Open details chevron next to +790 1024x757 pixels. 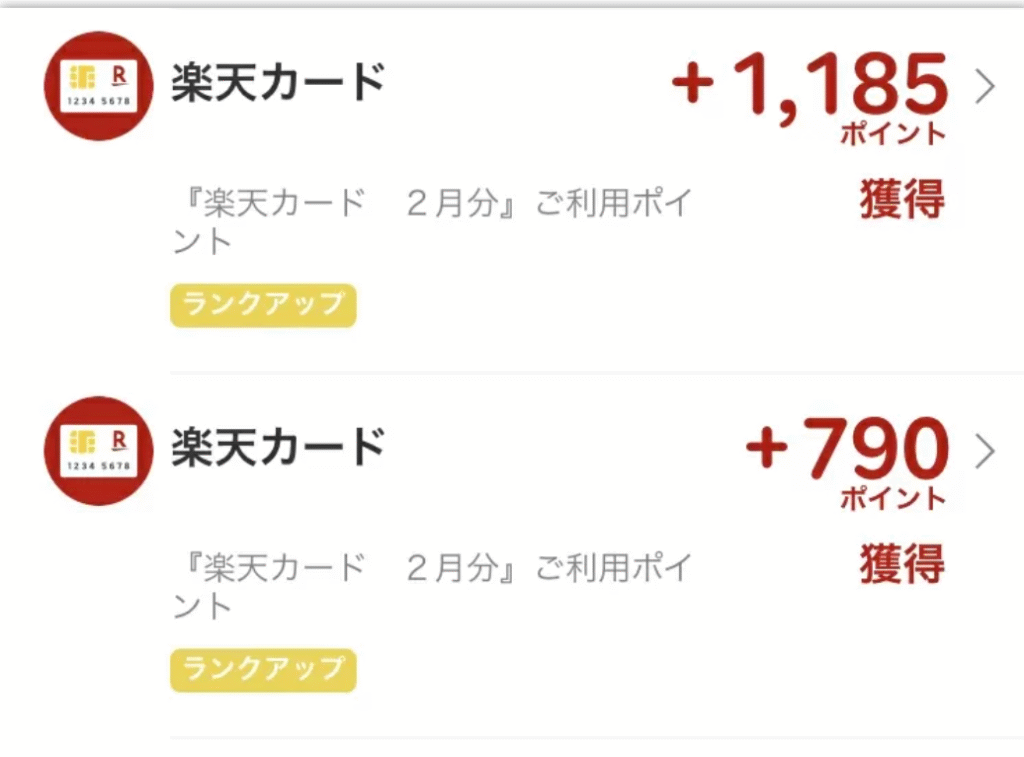pyautogui.click(x=985, y=451)
